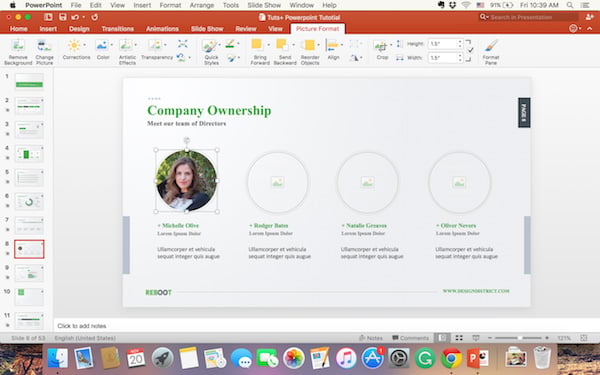Expand the Send Backward dropdown arrow
The image size is (600, 375).
(293, 45)
